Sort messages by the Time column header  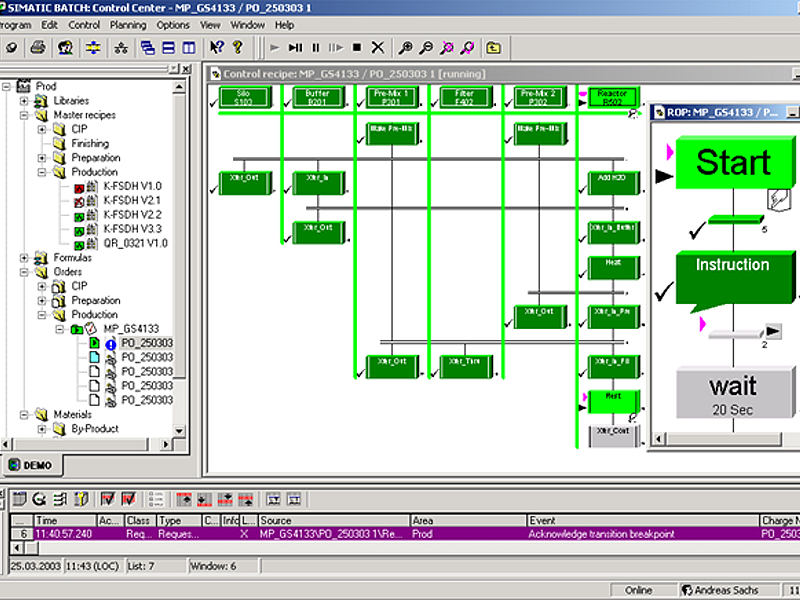[x=65, y=520]
